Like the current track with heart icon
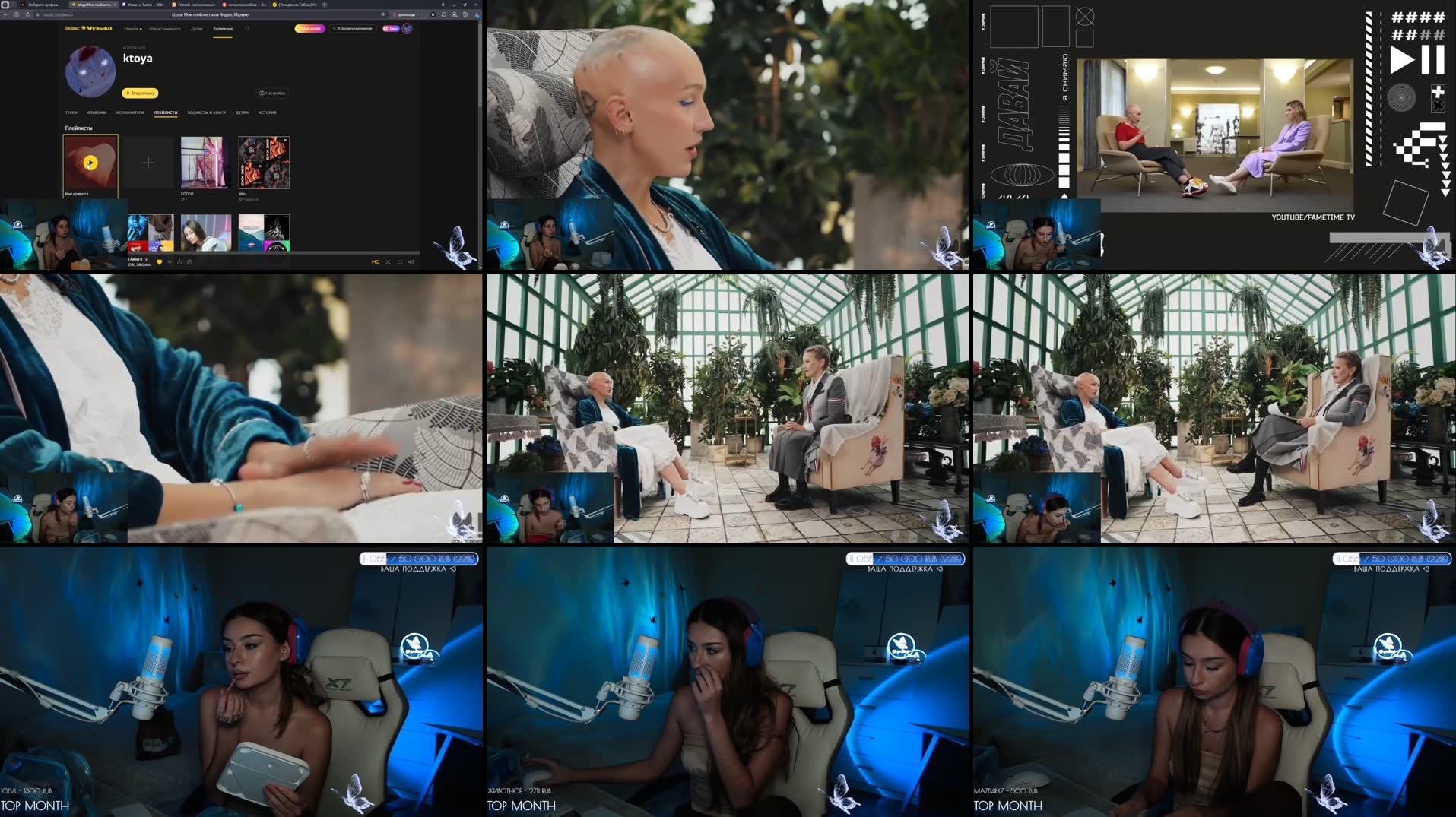Viewport: 1456px width, 817px height. (159, 262)
